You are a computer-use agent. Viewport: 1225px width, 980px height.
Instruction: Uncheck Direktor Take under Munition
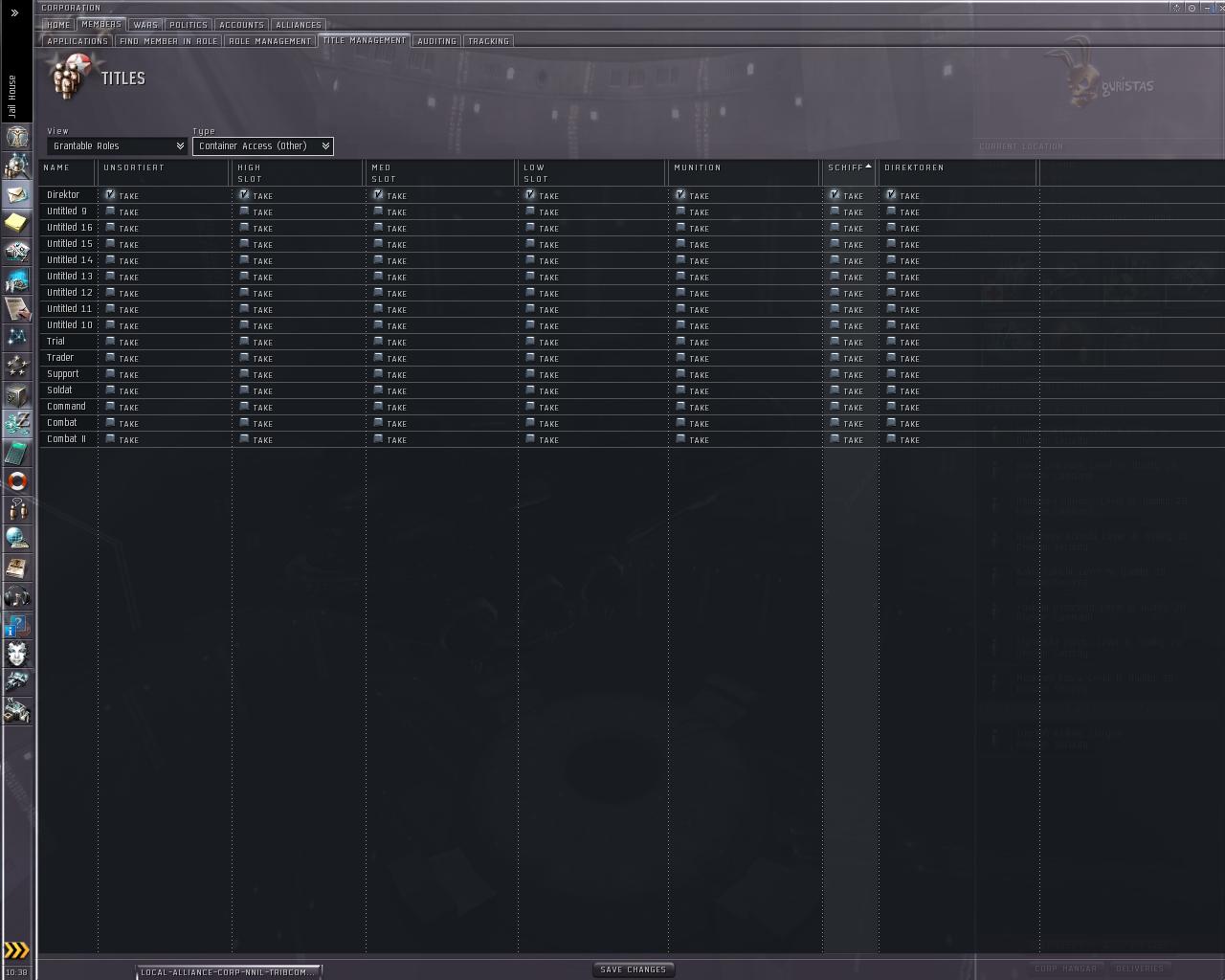click(680, 195)
